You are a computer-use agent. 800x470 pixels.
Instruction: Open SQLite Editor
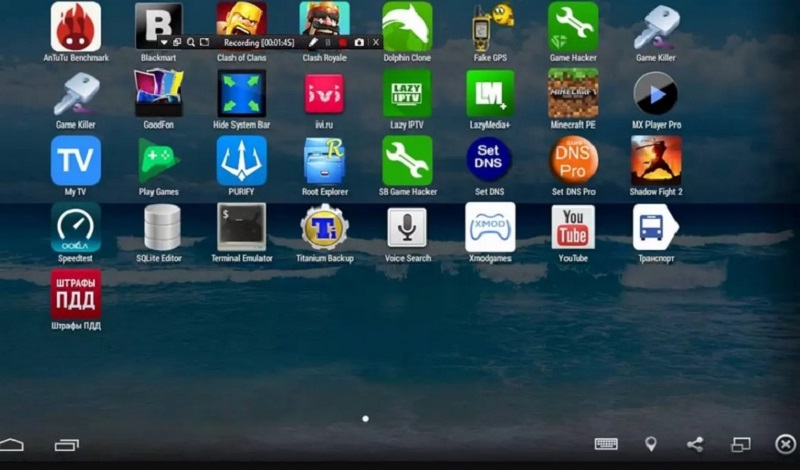(162, 227)
